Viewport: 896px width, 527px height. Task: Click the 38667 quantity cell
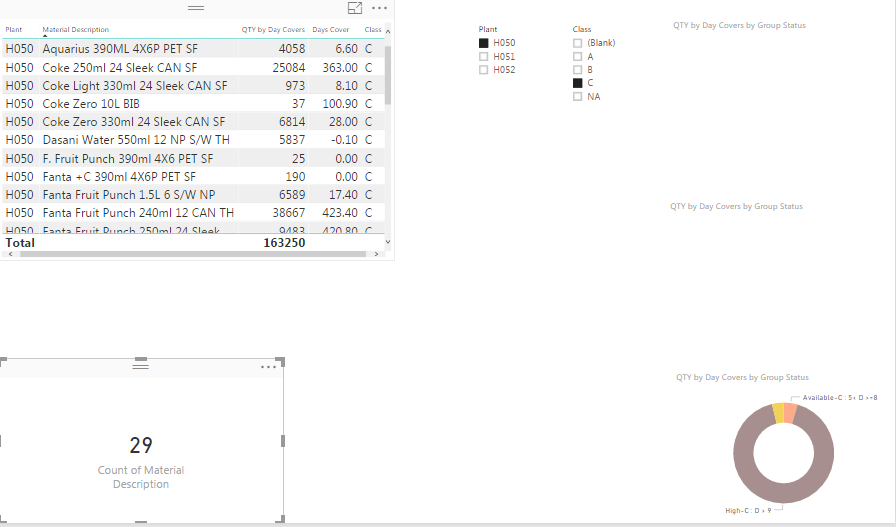click(289, 213)
